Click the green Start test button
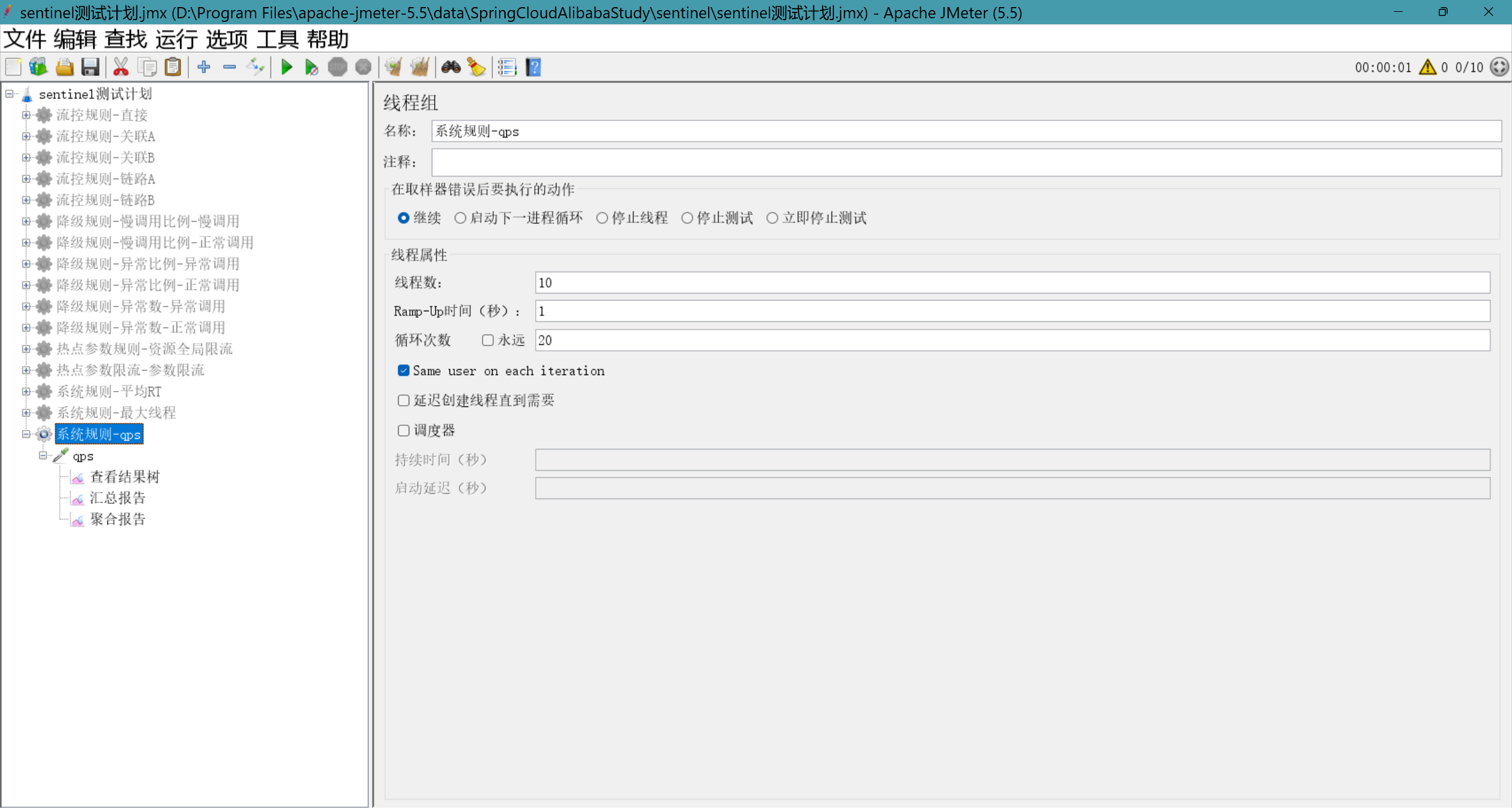Screen dimensions: 1512x808 coord(287,67)
